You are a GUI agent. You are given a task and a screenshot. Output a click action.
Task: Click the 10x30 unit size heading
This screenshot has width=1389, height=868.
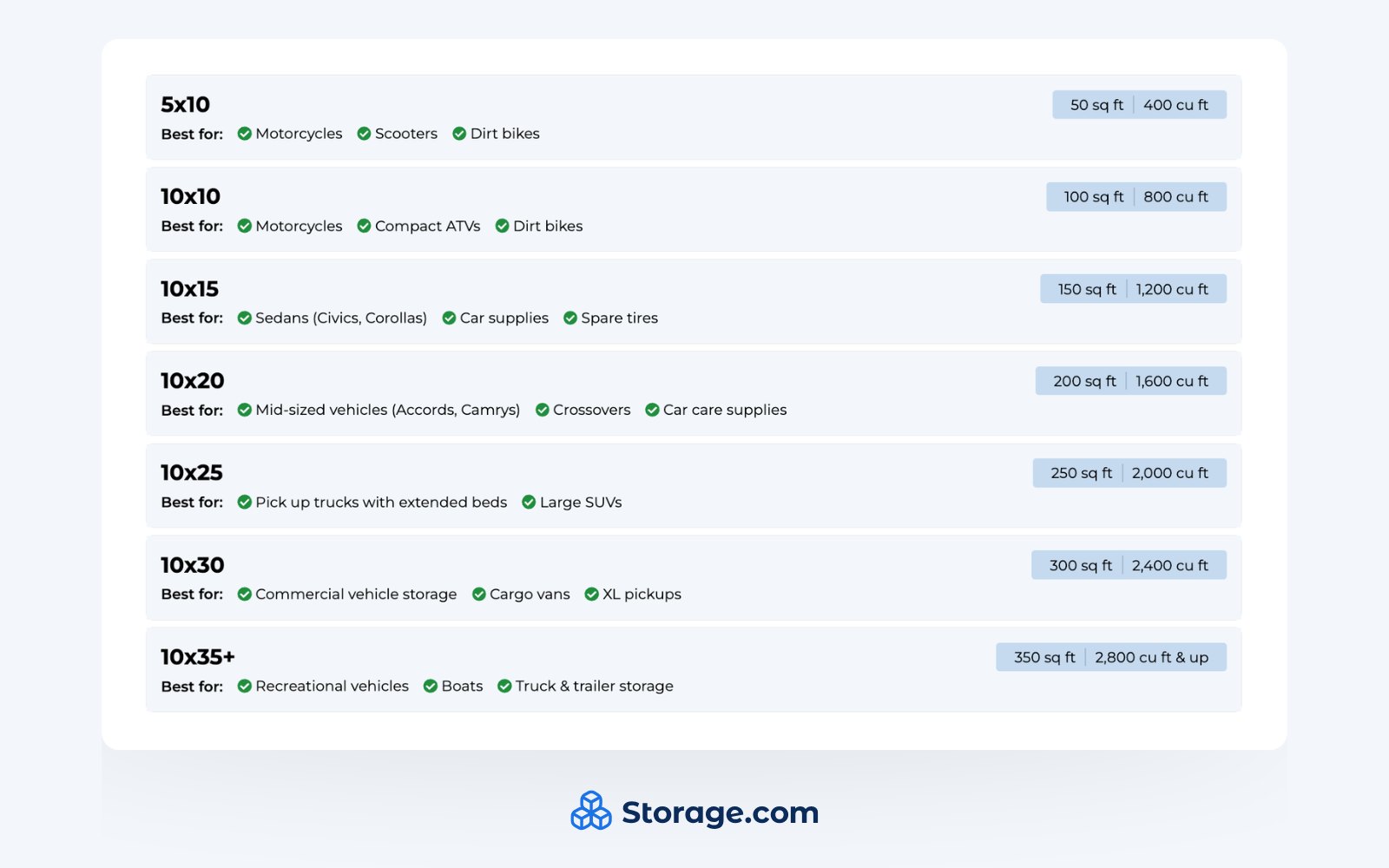tap(192, 565)
